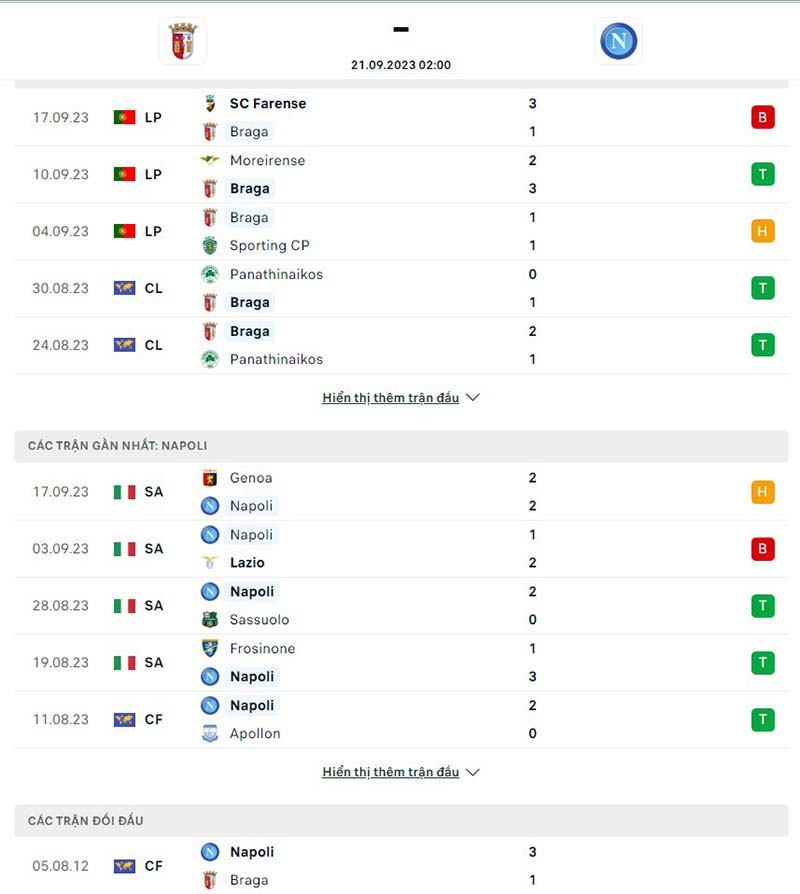This screenshot has width=800, height=894.
Task: Toggle the orange H badge for Genoa match
Action: pos(763,491)
